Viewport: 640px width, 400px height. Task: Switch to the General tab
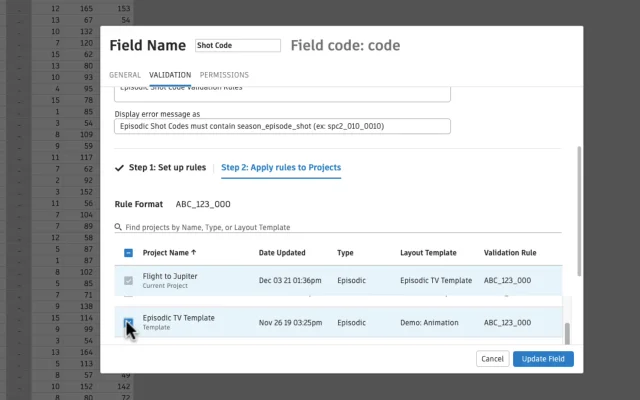[124, 75]
